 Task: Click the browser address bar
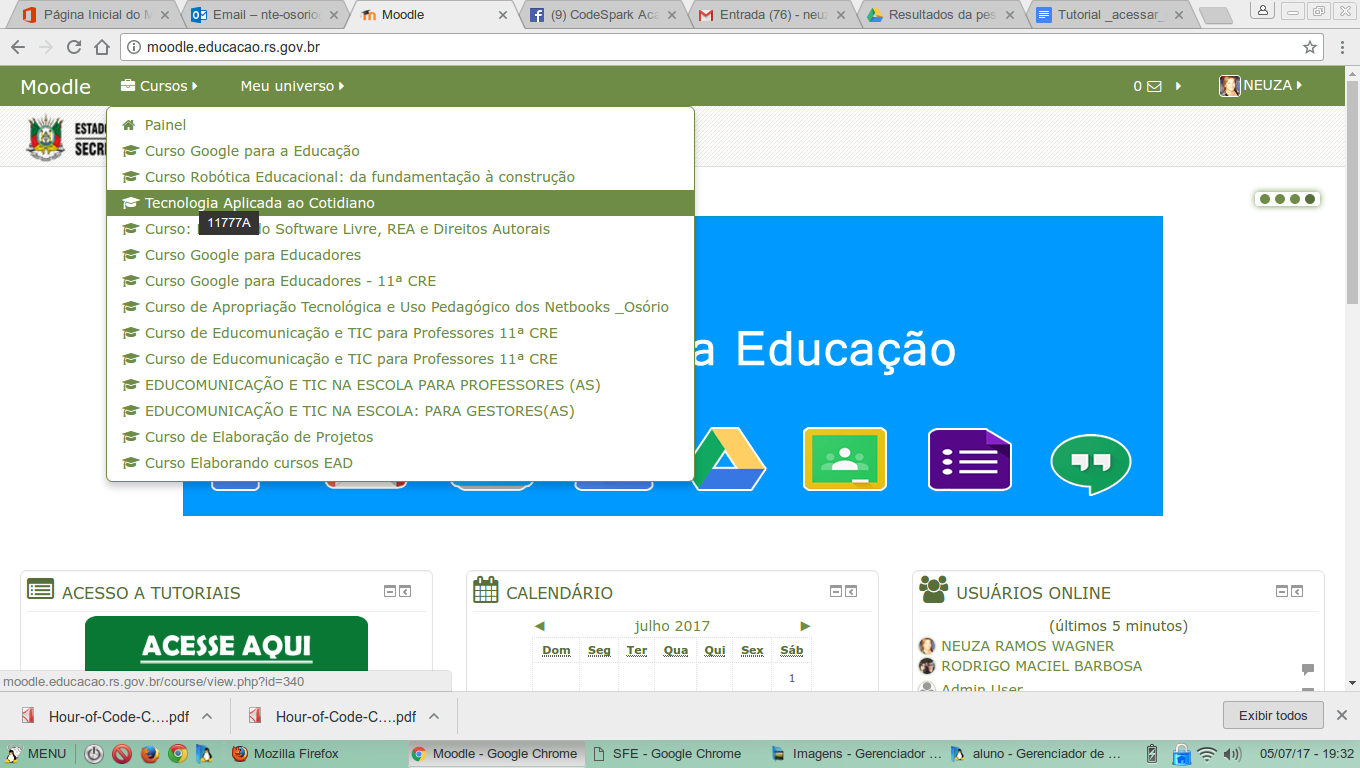coord(720,47)
